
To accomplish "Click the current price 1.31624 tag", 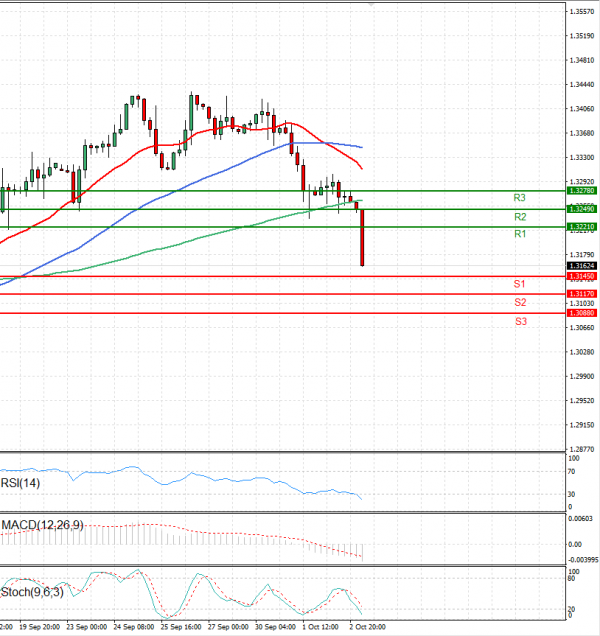I will pos(582,266).
